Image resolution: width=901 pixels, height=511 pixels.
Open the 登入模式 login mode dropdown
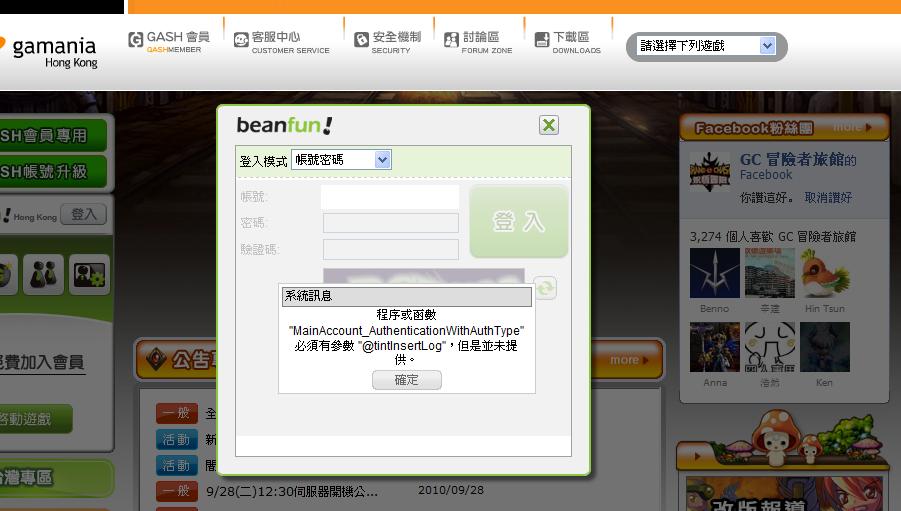(341, 160)
